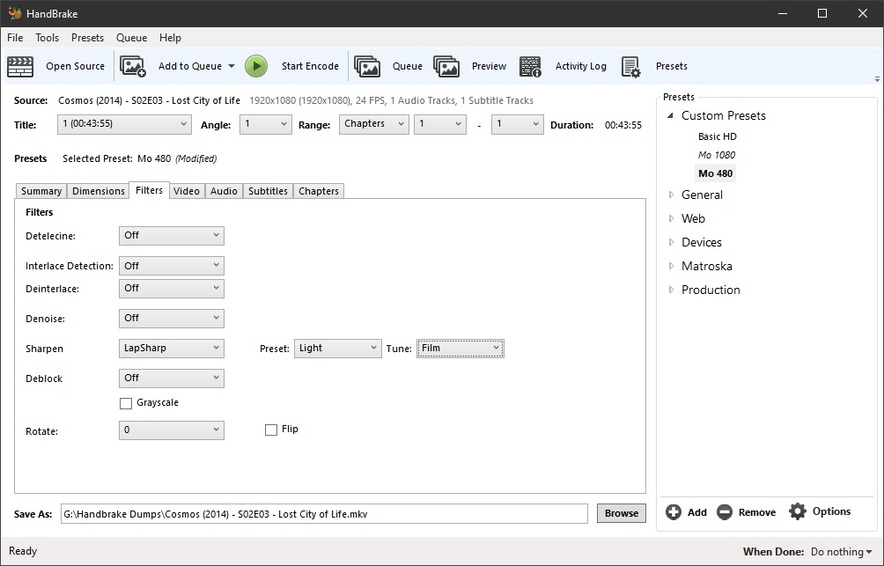
Task: Switch to the Chapters tab
Action: point(319,191)
